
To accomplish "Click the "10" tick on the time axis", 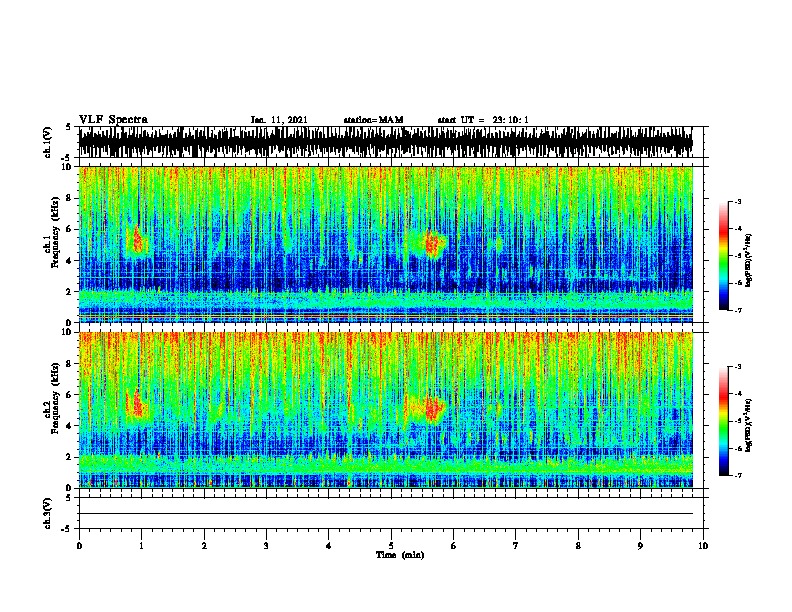I will [x=703, y=546].
